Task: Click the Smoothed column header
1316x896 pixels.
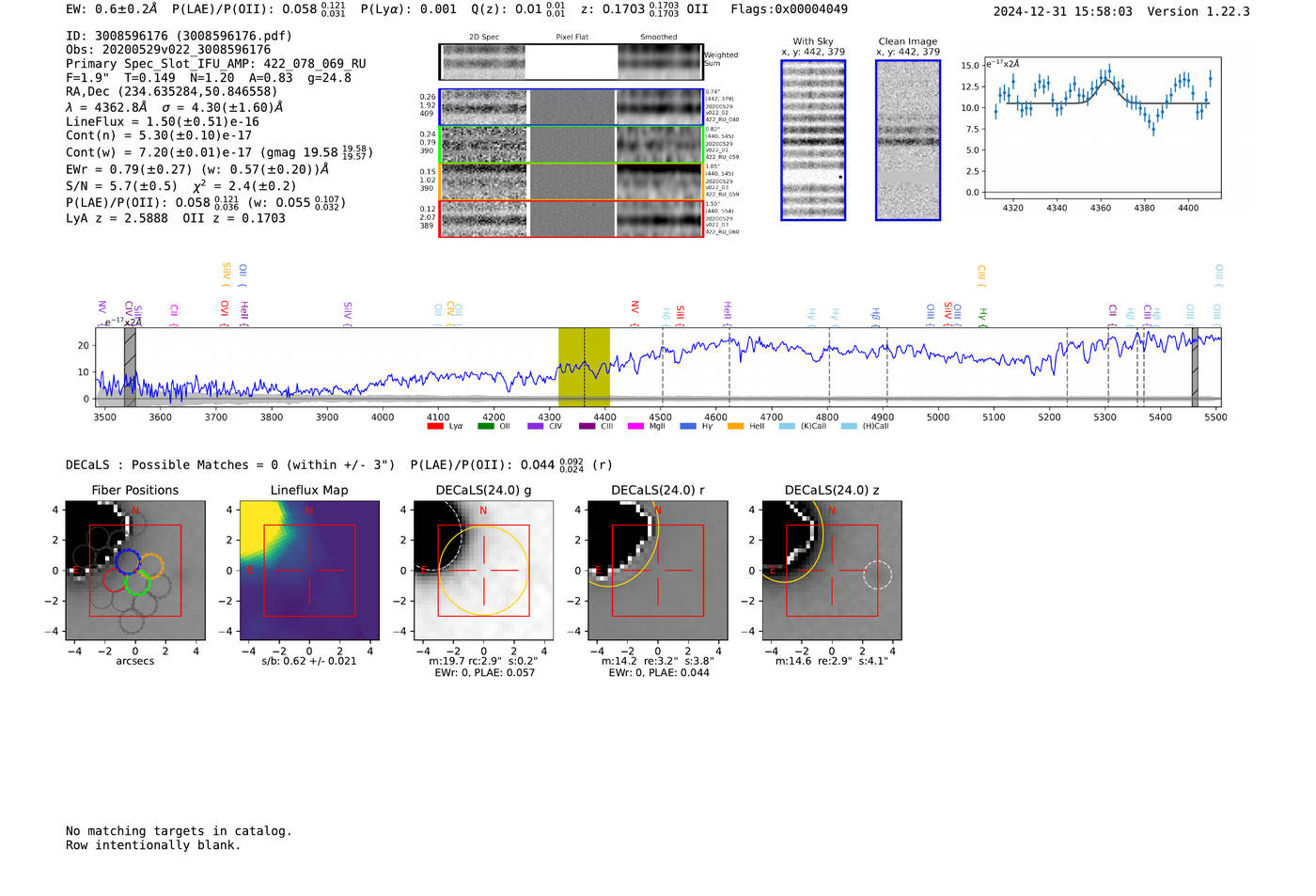Action: click(x=659, y=37)
